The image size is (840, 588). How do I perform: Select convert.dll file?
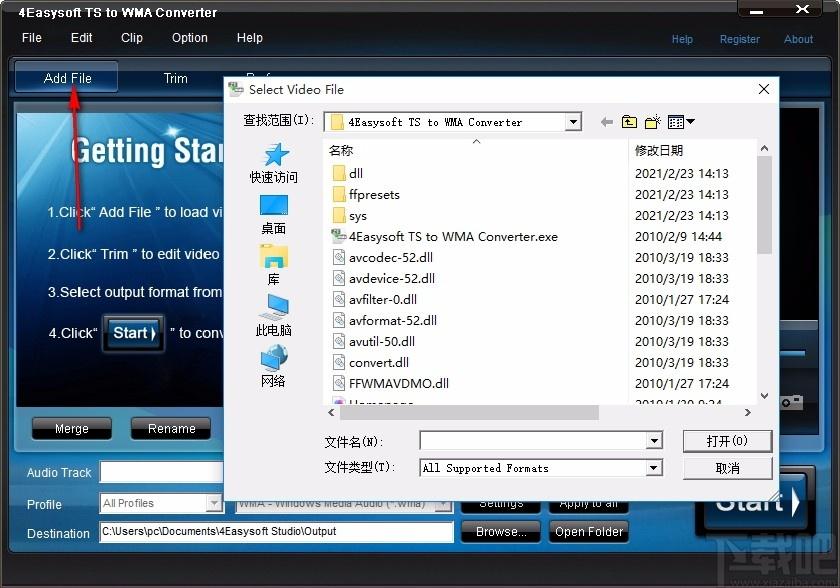click(370, 363)
